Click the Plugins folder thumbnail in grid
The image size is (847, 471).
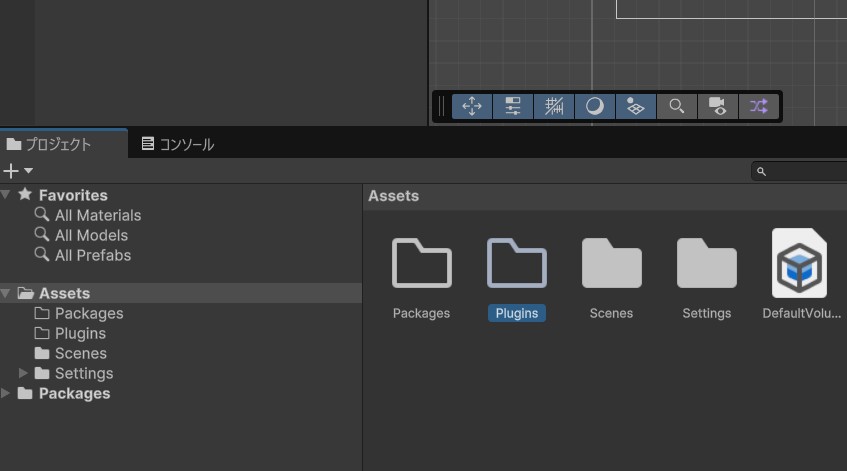coord(516,263)
